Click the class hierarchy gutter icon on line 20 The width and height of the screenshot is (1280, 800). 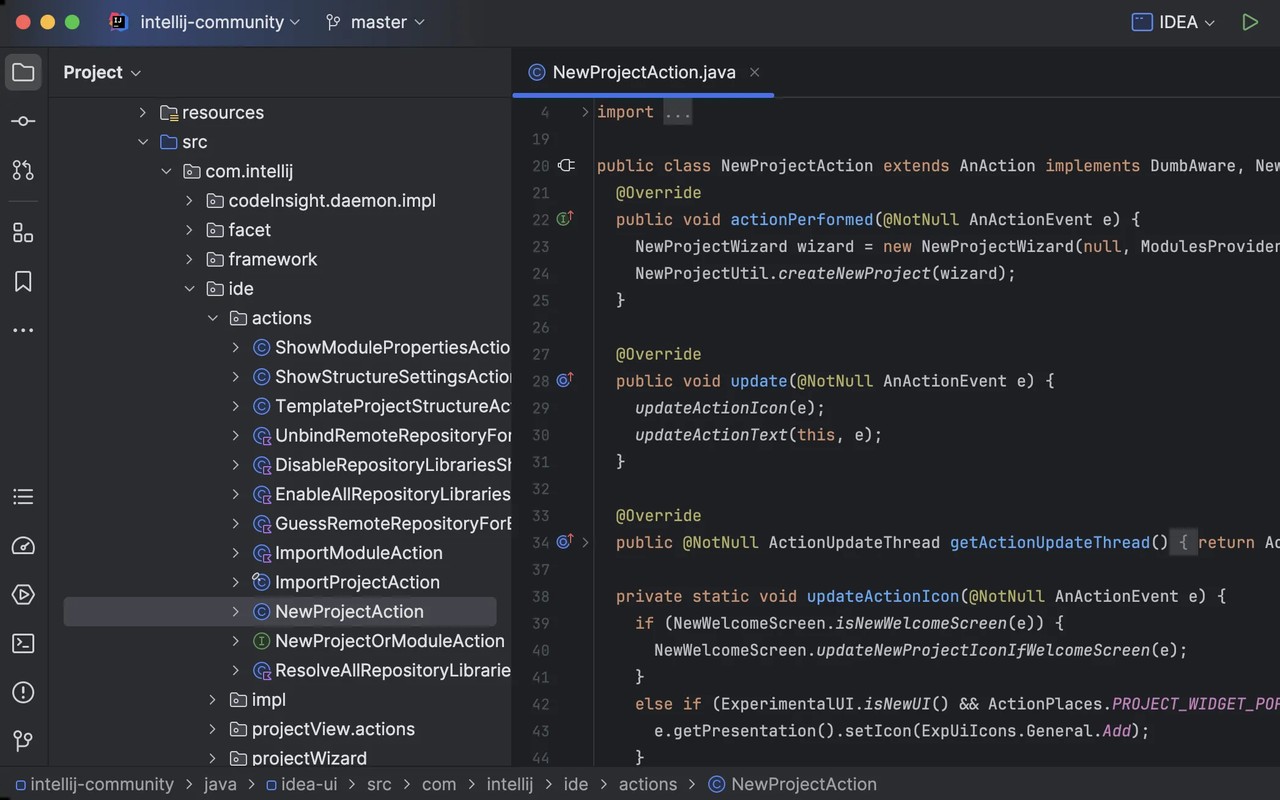click(566, 166)
